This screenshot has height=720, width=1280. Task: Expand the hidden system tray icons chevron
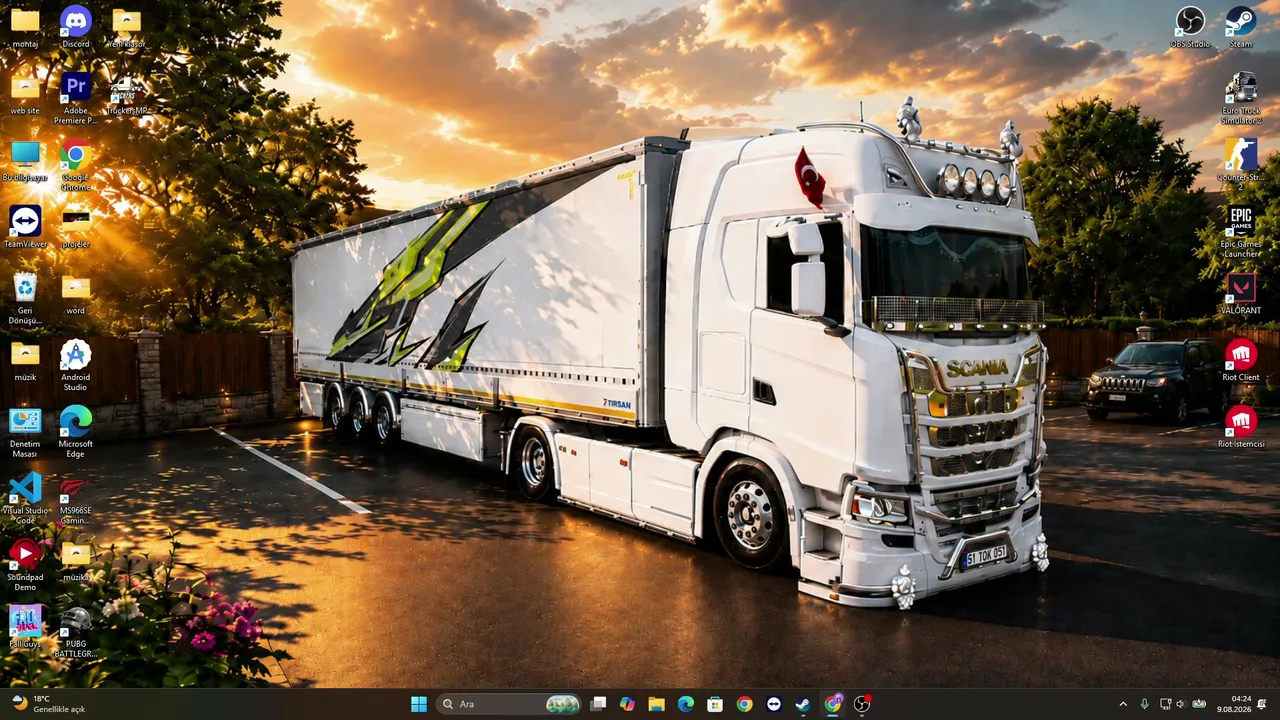pos(1123,704)
